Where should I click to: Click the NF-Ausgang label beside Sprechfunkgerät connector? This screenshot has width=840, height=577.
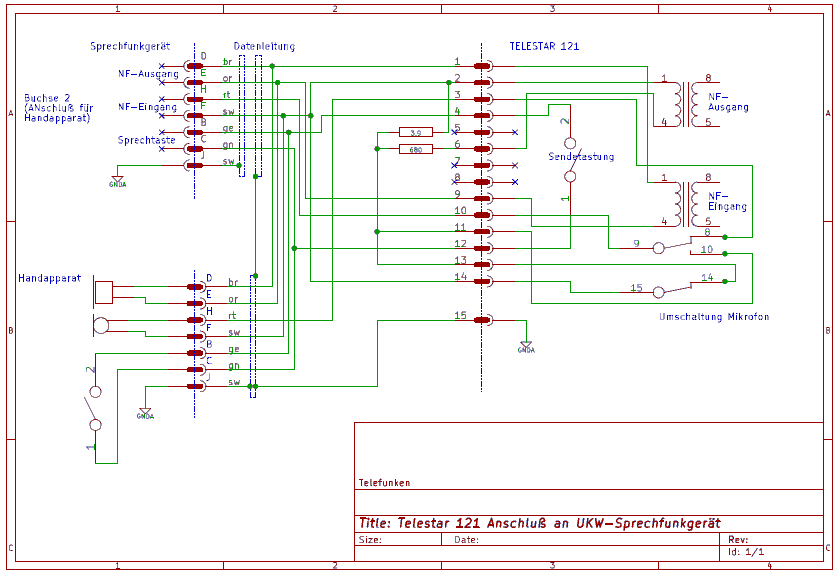(148, 74)
